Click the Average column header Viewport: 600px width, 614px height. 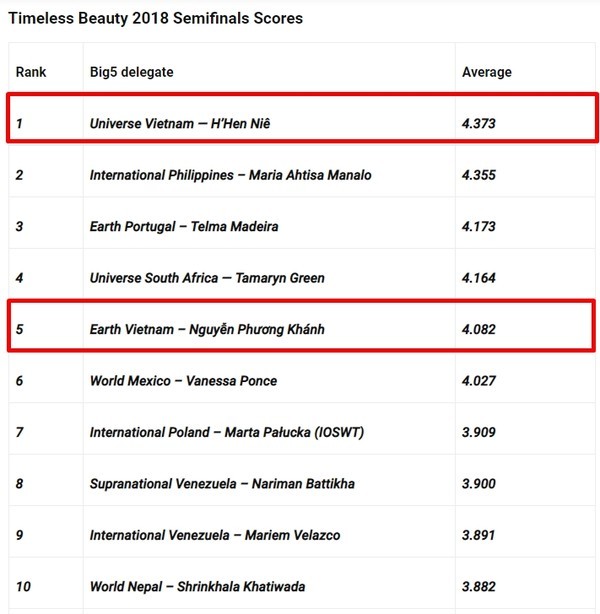click(487, 72)
